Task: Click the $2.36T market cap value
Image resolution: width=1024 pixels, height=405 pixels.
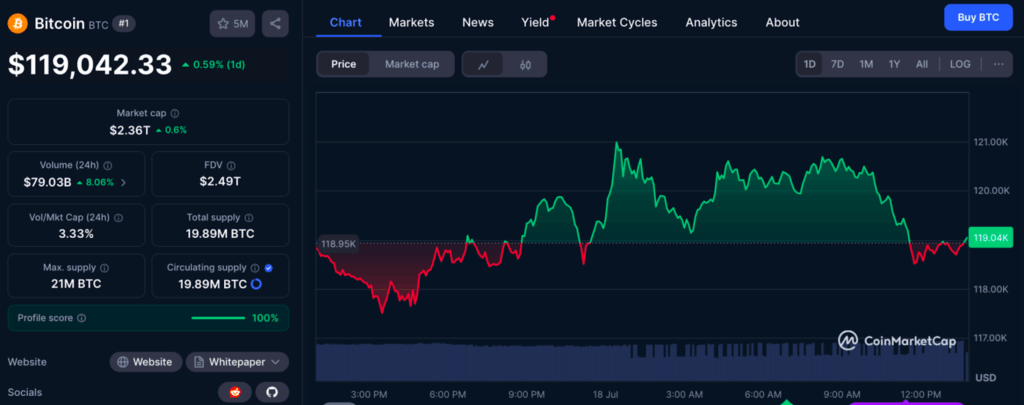Action: tap(130, 130)
